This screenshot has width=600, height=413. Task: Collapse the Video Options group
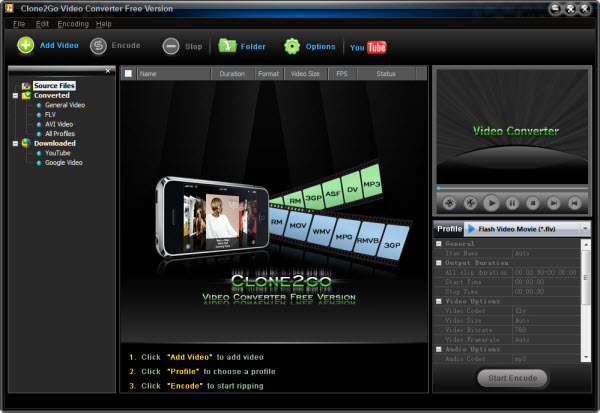click(x=439, y=301)
